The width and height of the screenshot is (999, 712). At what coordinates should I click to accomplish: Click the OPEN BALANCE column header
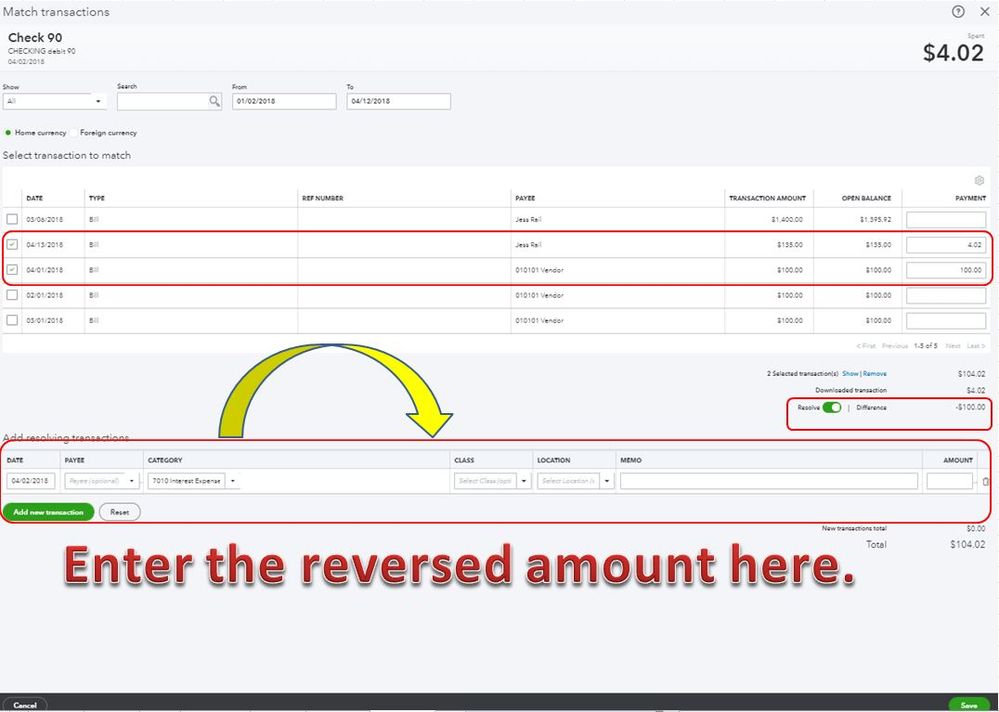(x=866, y=198)
